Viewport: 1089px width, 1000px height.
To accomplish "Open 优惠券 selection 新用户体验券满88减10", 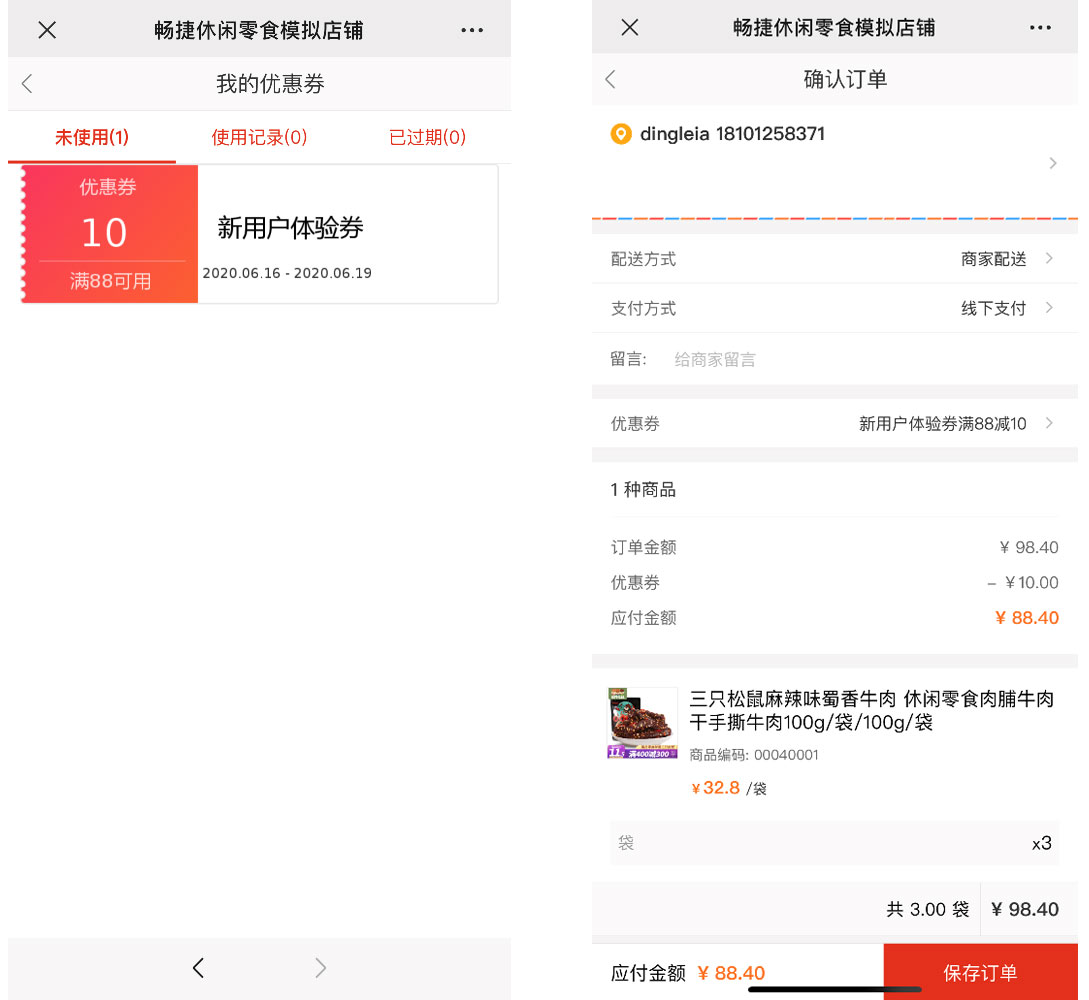I will pos(834,424).
